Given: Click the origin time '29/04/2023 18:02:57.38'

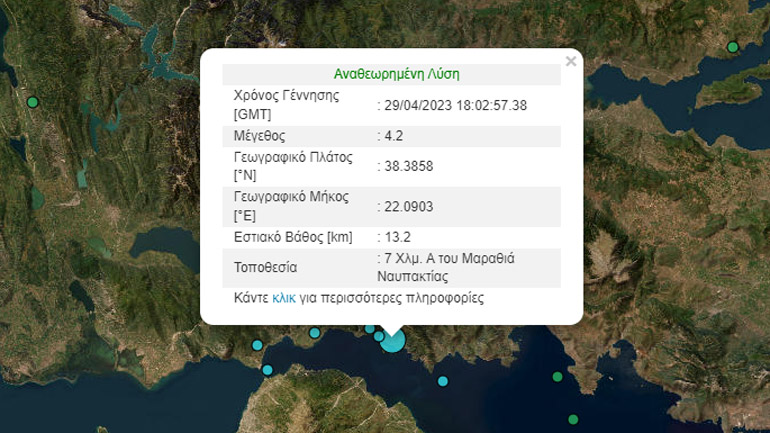Looking at the screenshot, I should (x=455, y=105).
